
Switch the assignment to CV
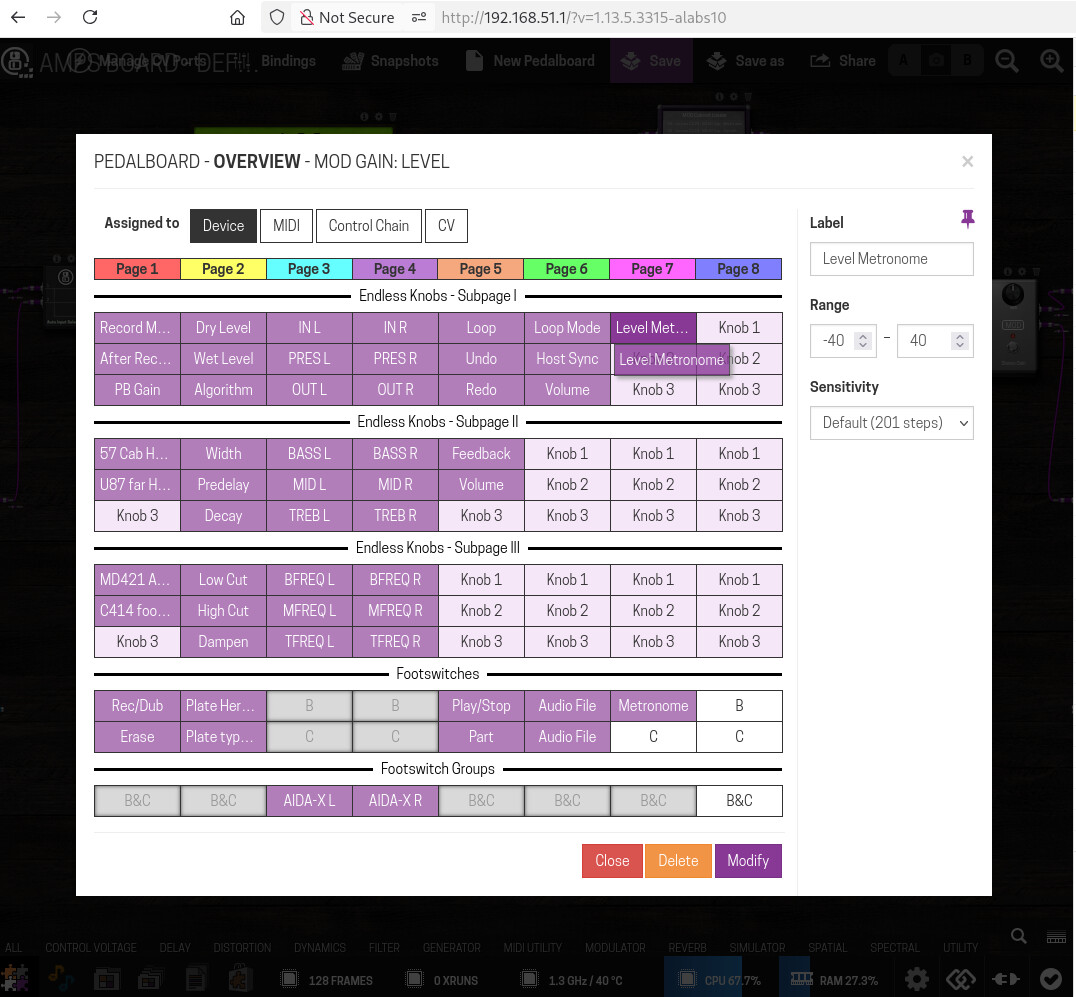446,225
